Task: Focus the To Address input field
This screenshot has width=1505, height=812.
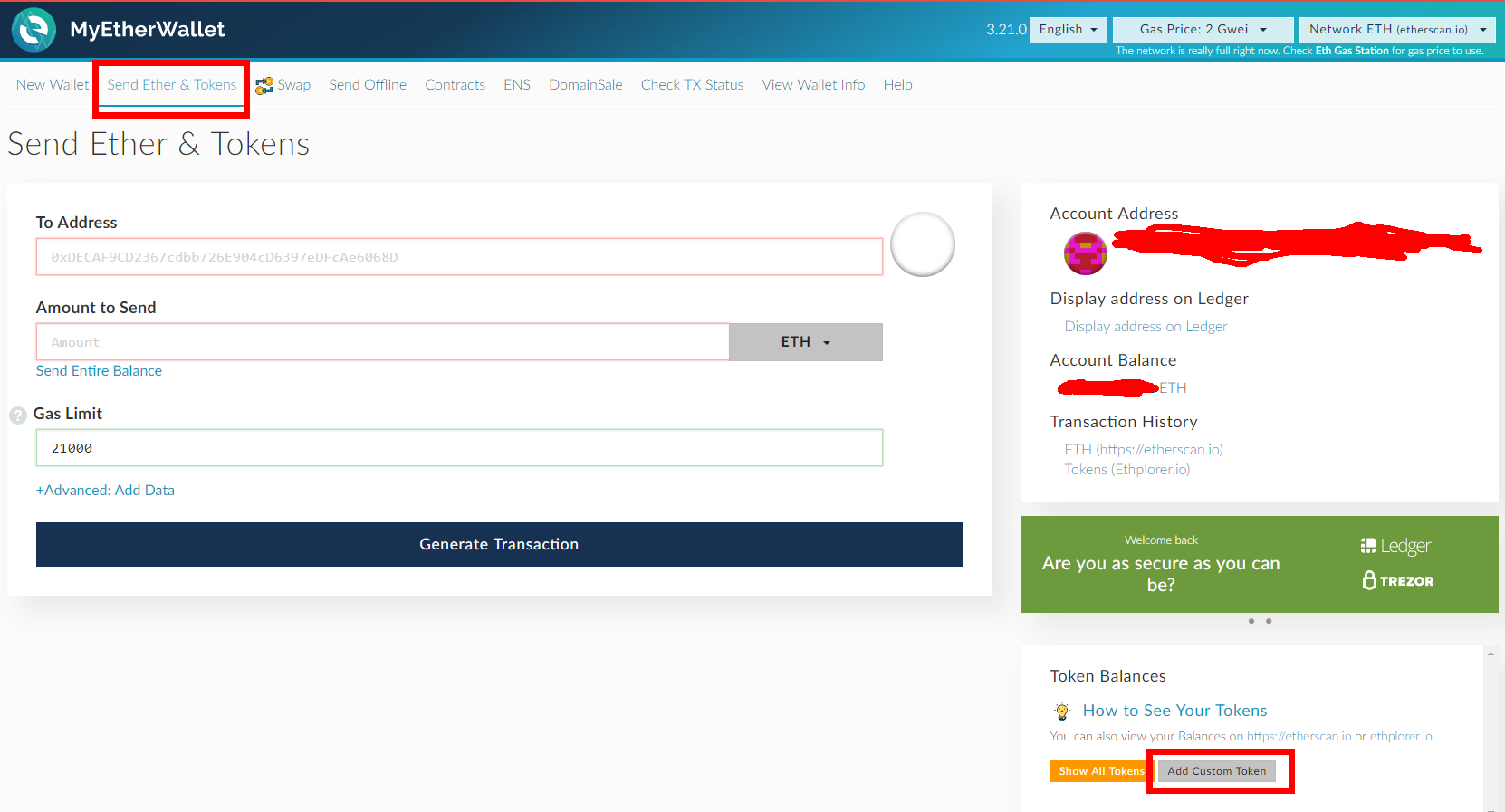Action: [460, 257]
